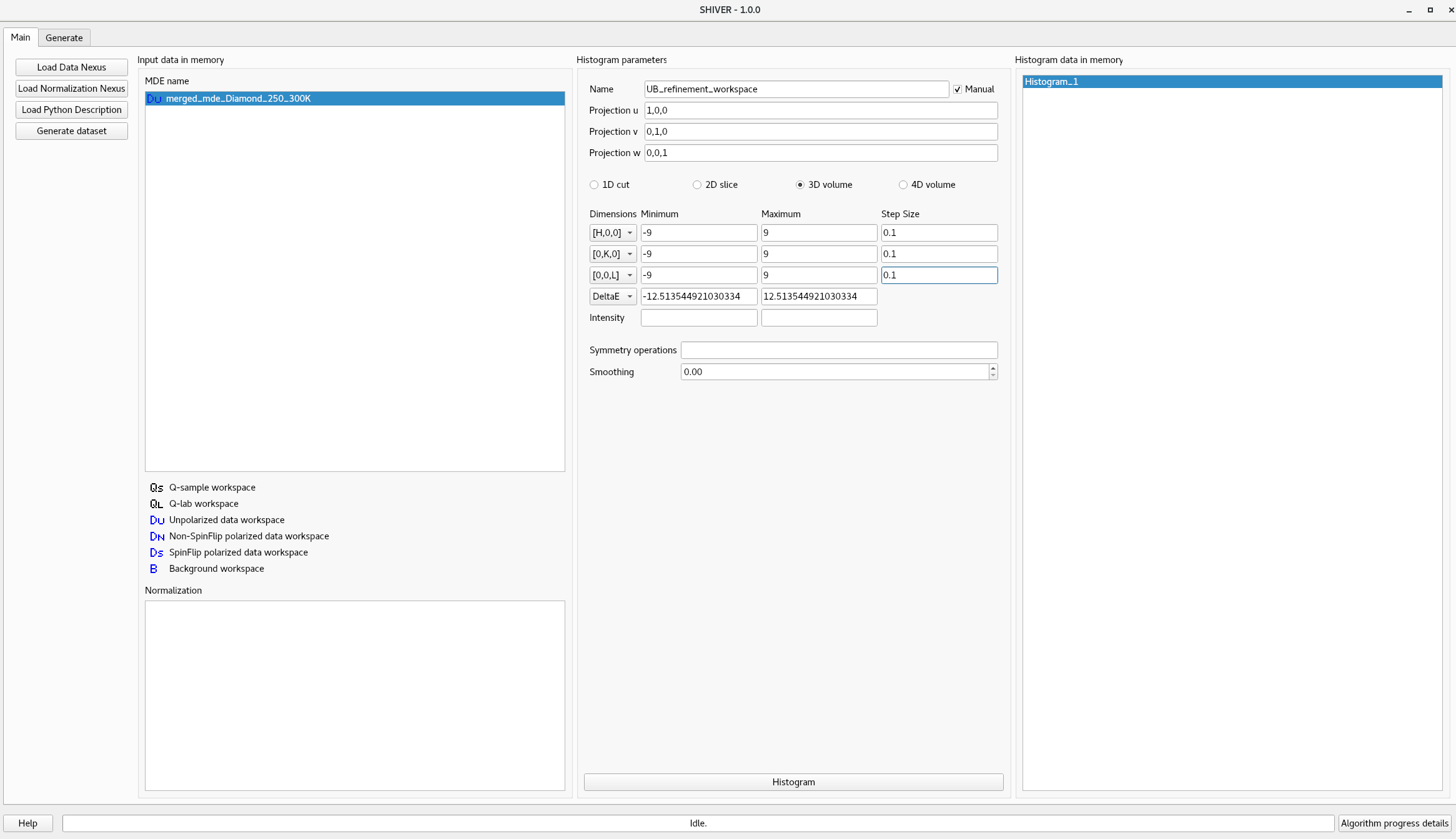Click the Background workspace icon
Viewport: 1456px width, 839px height.
154,569
